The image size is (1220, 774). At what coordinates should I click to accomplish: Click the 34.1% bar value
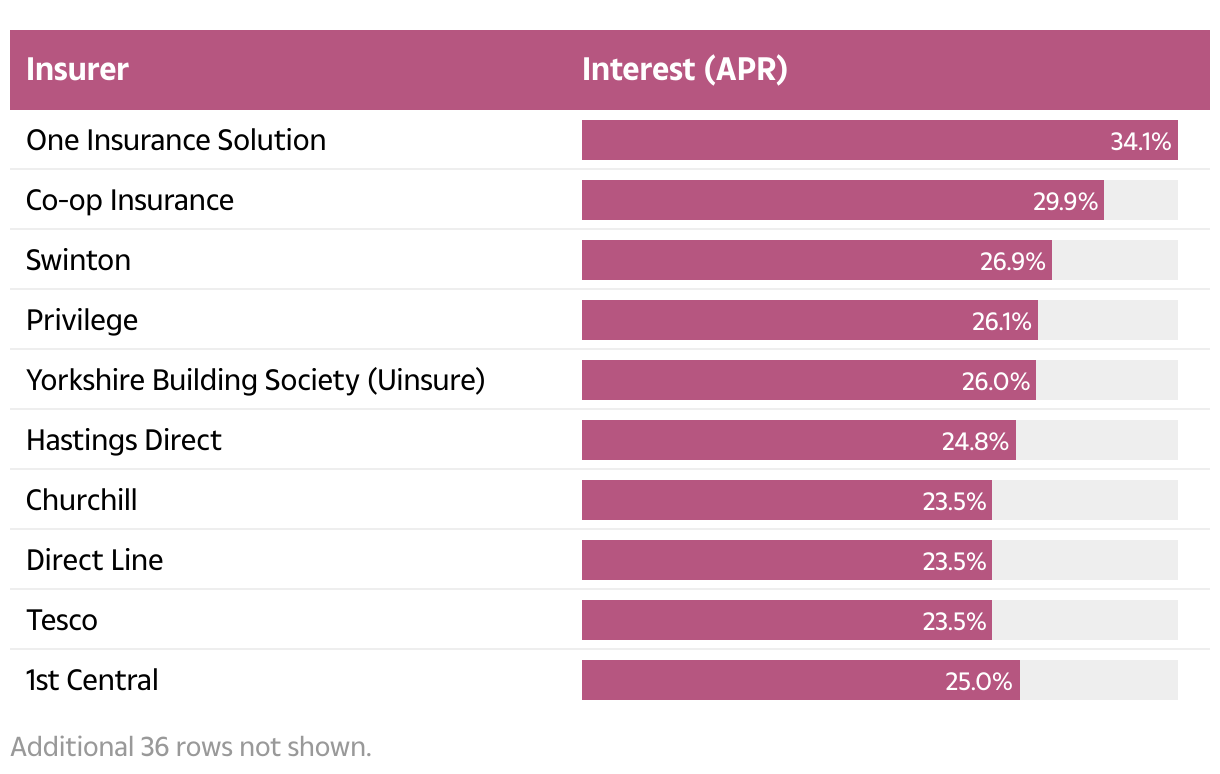pos(1140,141)
